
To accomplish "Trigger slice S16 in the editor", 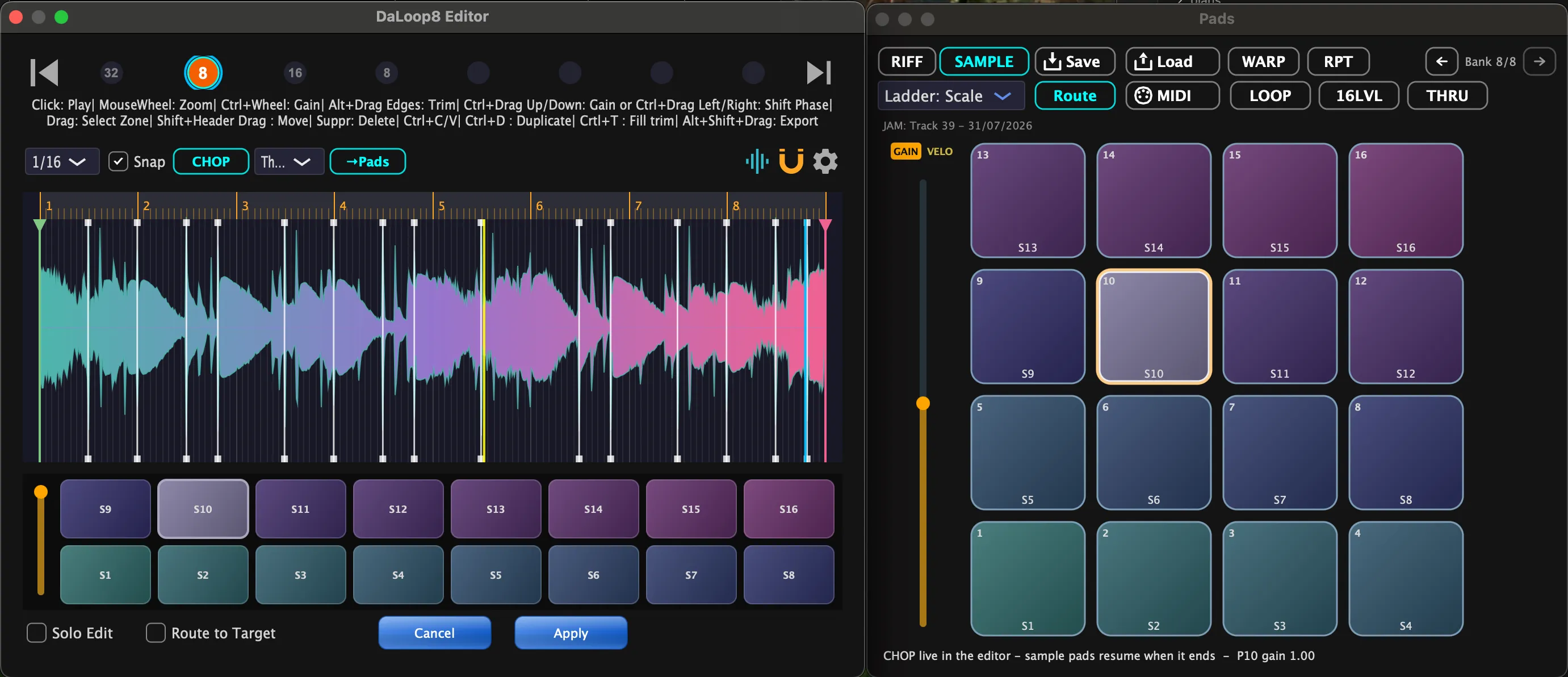I will (789, 509).
